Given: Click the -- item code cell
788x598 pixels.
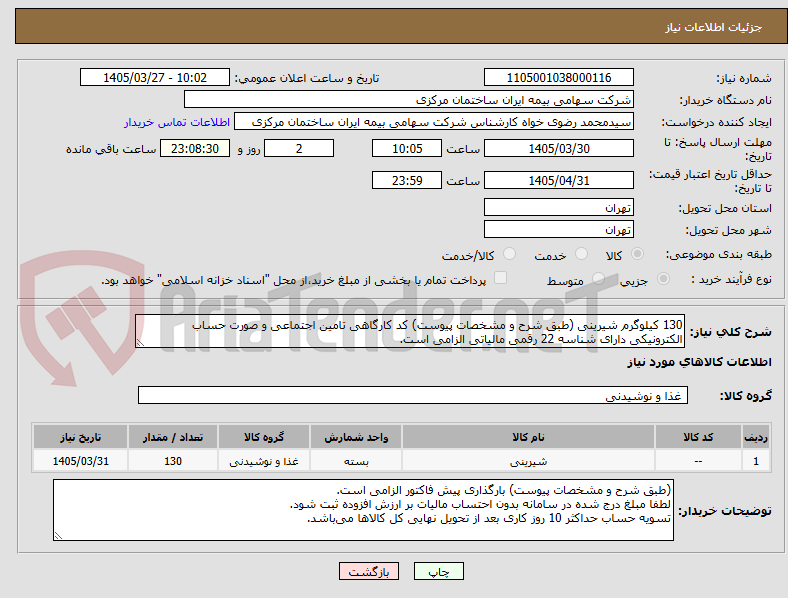Looking at the screenshot, I should [x=698, y=461].
